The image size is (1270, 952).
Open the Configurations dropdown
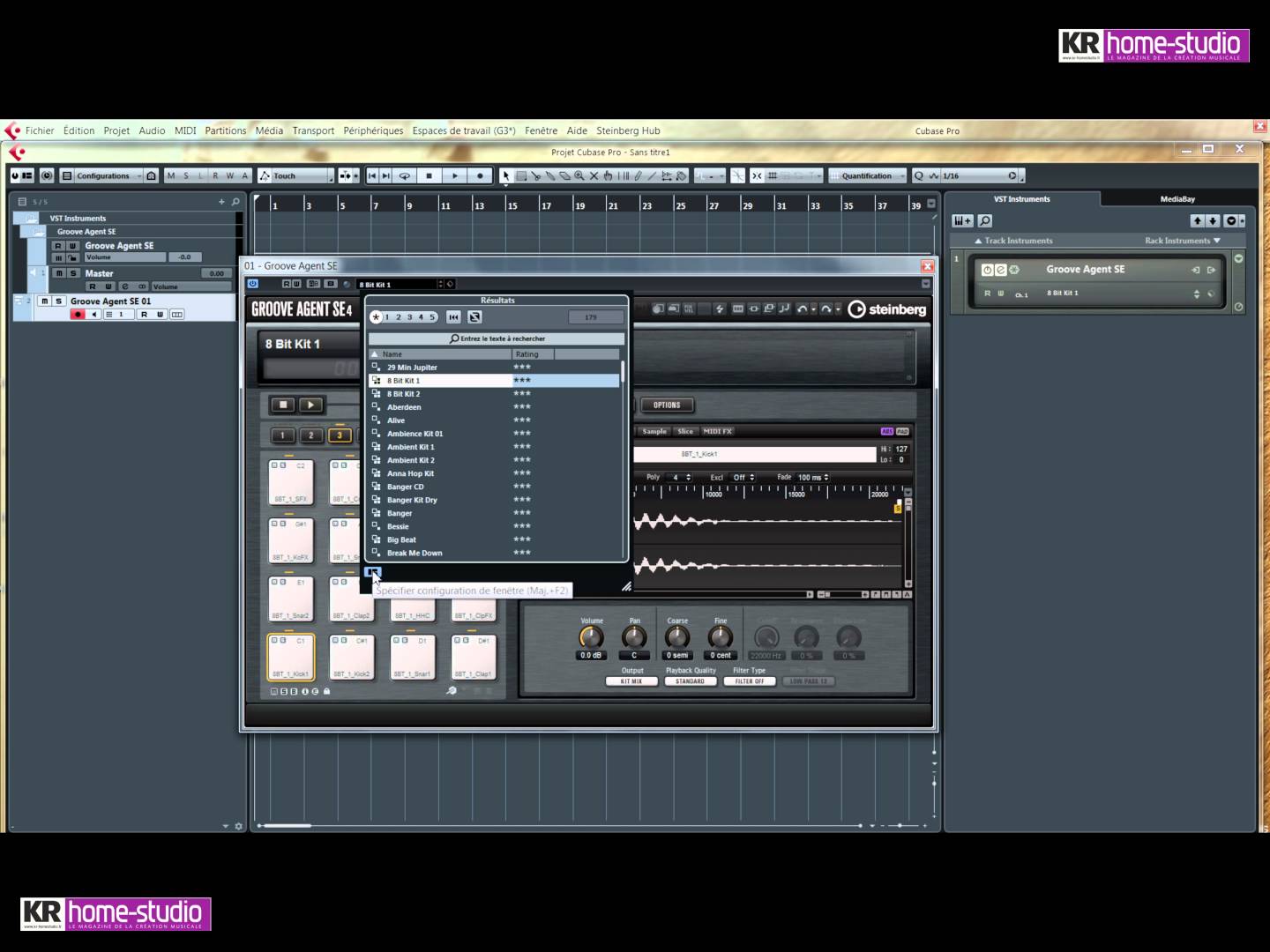click(x=102, y=176)
